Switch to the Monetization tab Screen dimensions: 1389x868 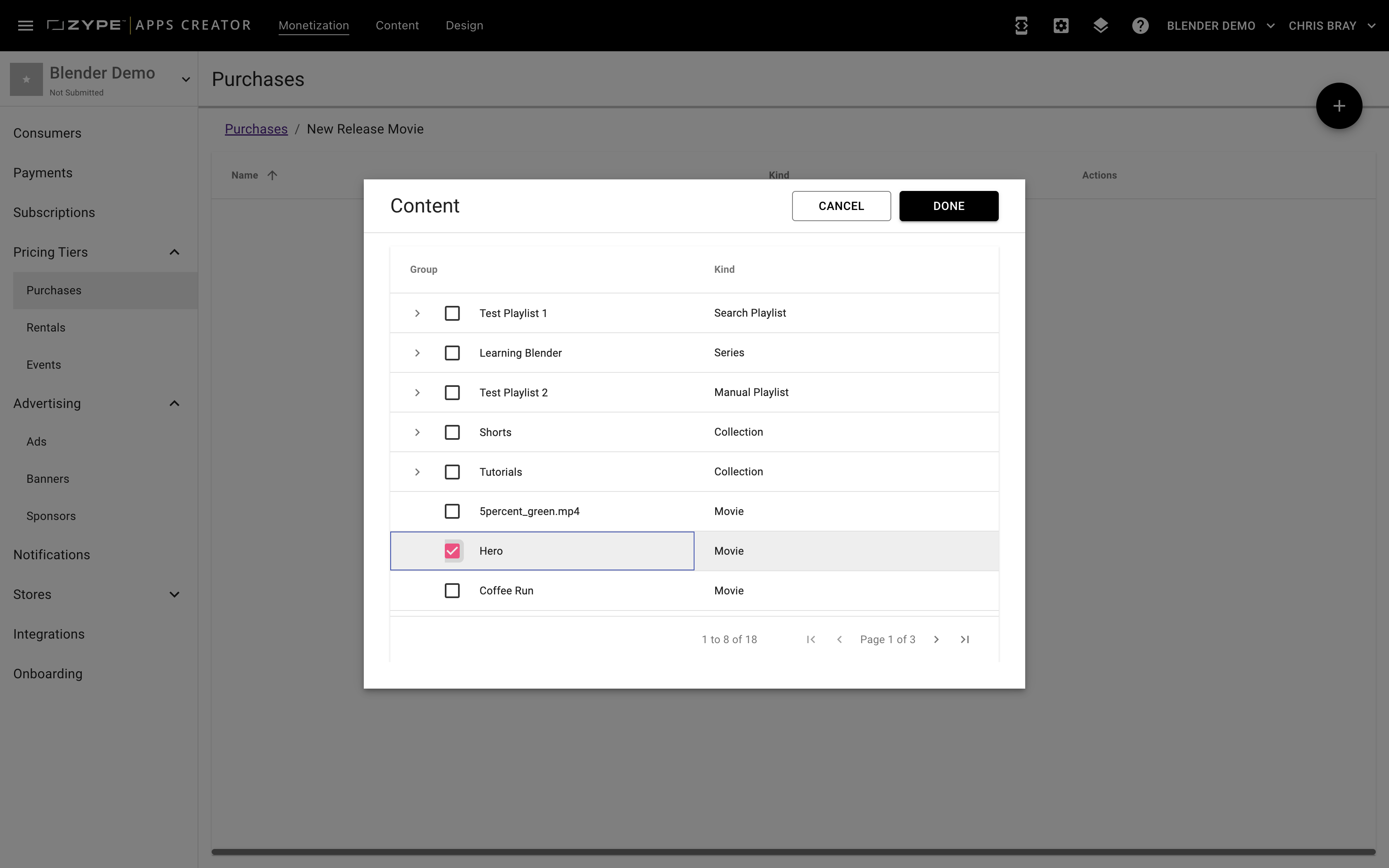313,25
